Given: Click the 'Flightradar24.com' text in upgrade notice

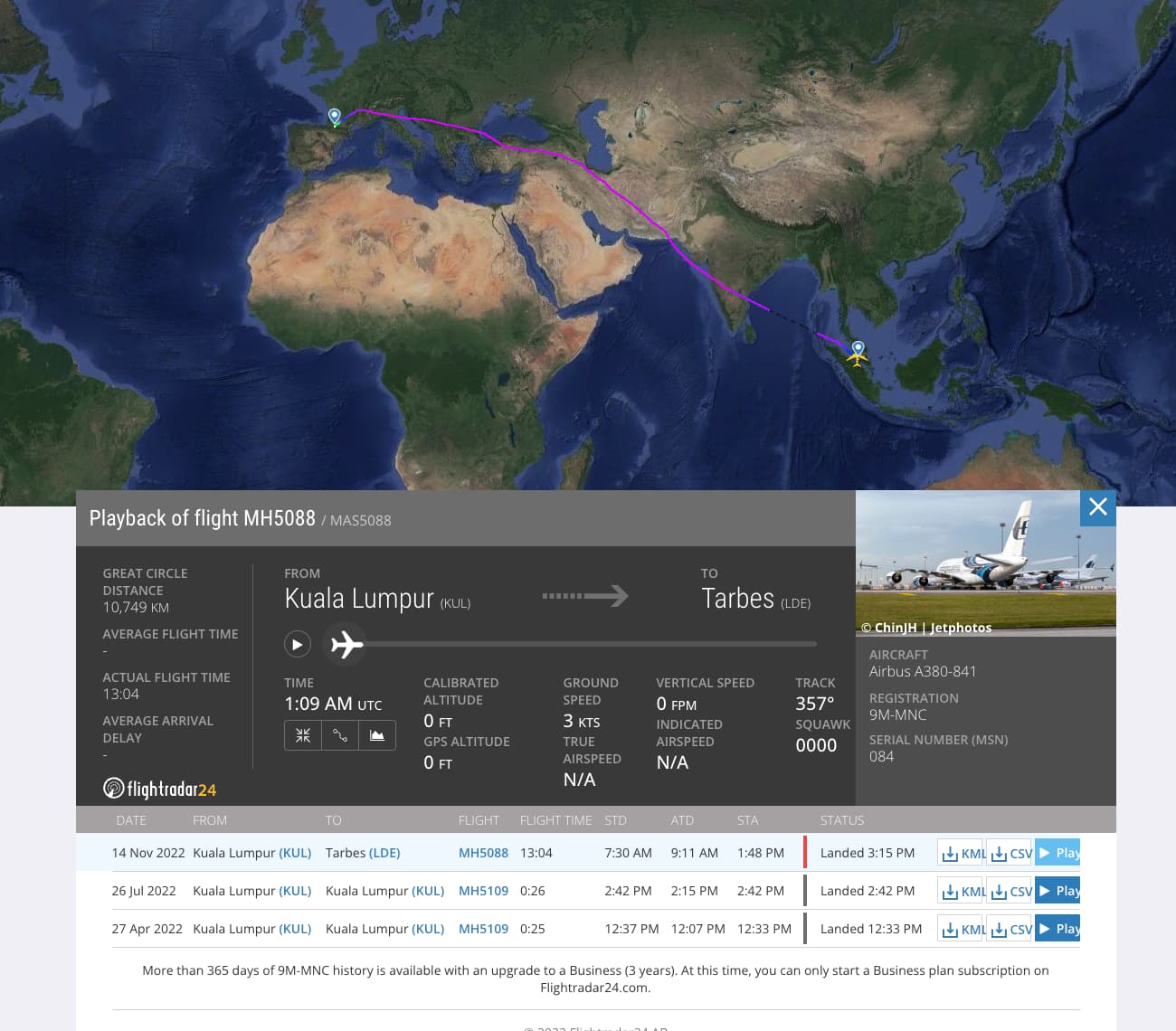Looking at the screenshot, I should click(x=593, y=988).
